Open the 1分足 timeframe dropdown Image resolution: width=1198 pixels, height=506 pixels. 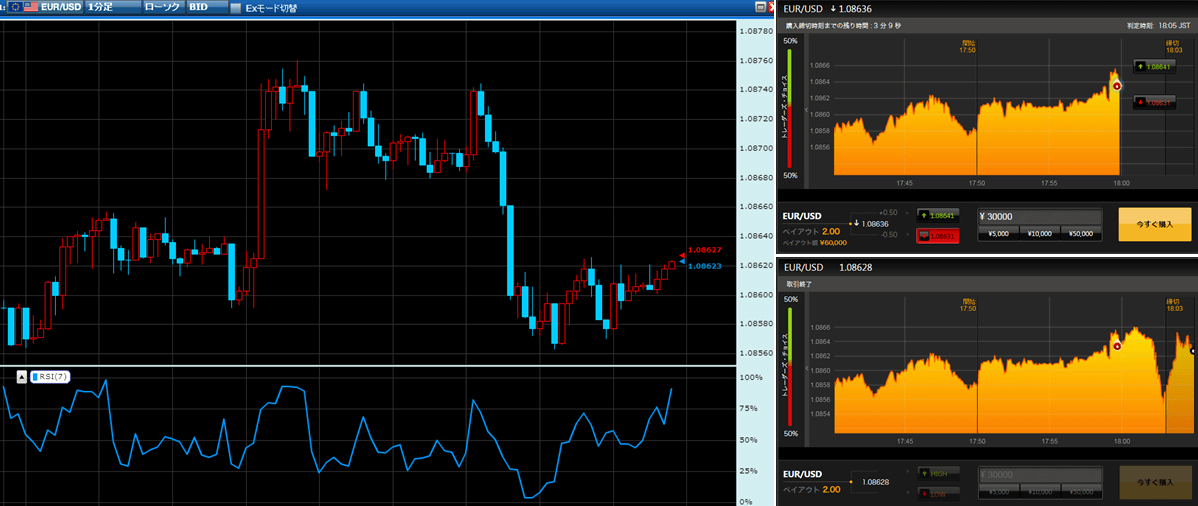coord(113,7)
